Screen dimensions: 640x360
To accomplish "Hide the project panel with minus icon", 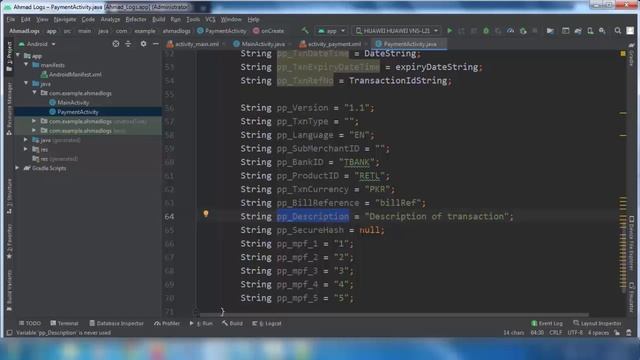I will (156, 44).
